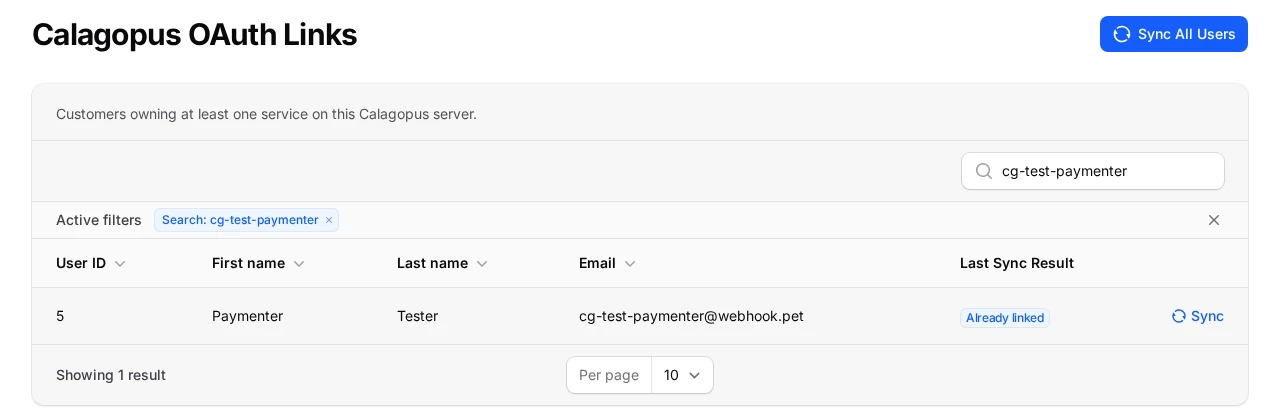Click the chevron beside Email header
Screen dimensions: 1280x420
click(630, 264)
